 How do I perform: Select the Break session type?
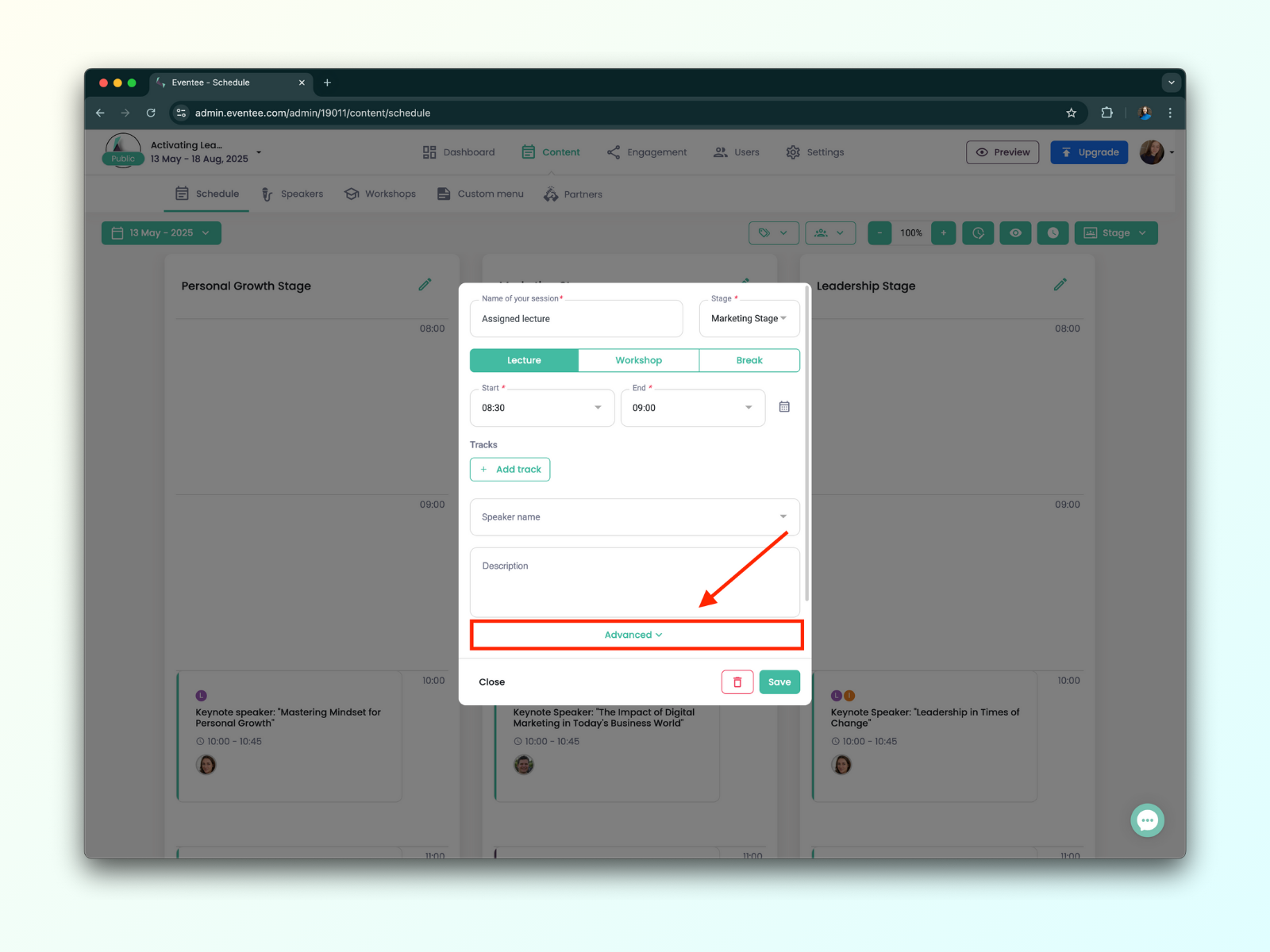tap(749, 360)
